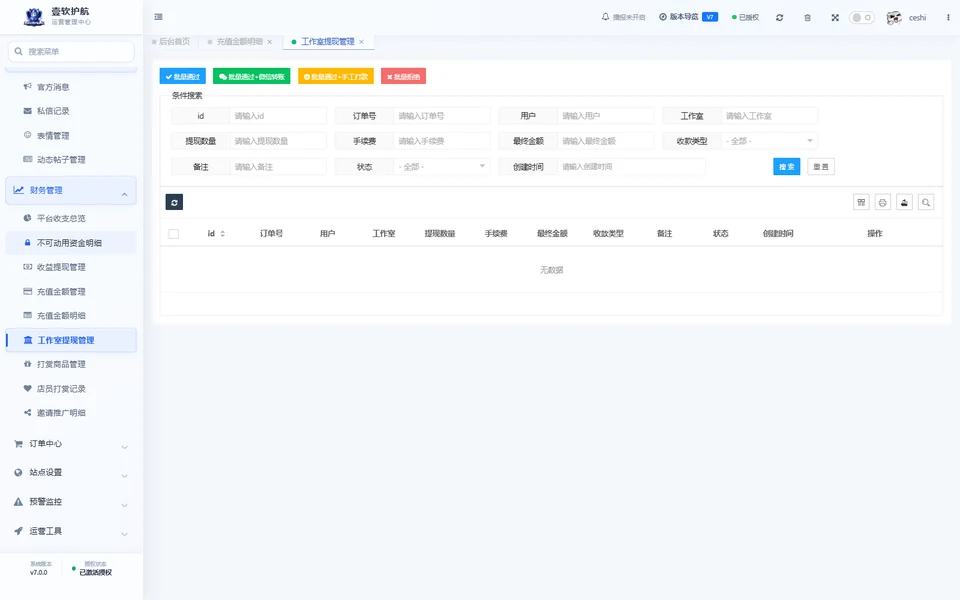Screen dimensions: 960x600
Task: Tick the select-all checkbox in table header
Action: click(174, 233)
